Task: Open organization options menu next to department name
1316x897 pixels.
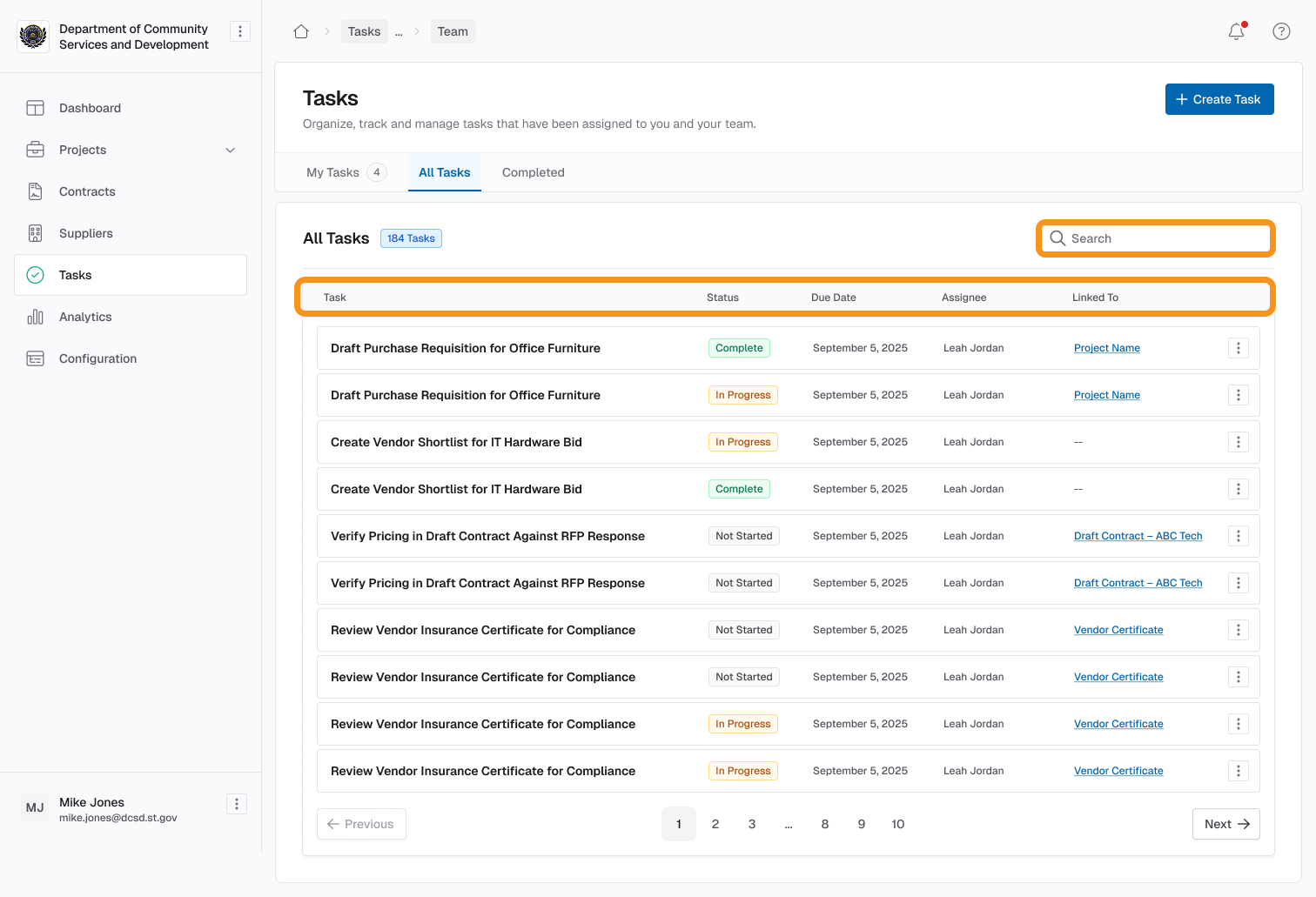Action: [240, 31]
